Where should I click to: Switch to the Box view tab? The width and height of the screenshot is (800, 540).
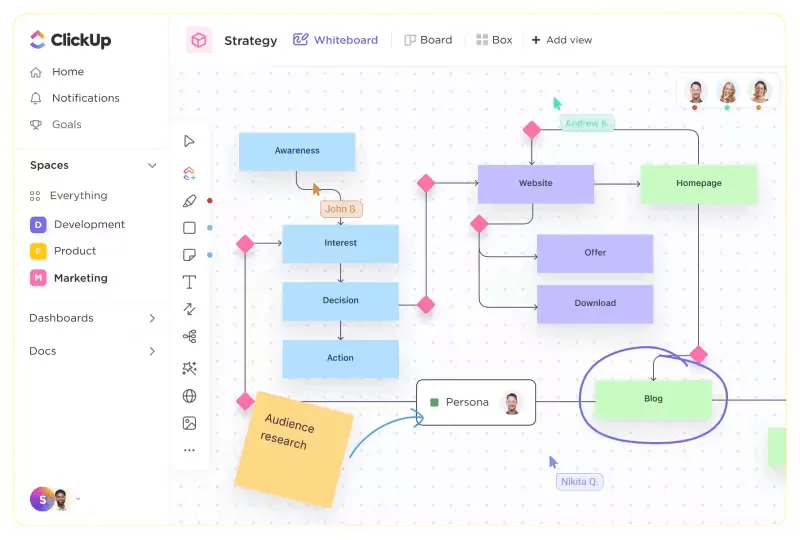tap(494, 40)
